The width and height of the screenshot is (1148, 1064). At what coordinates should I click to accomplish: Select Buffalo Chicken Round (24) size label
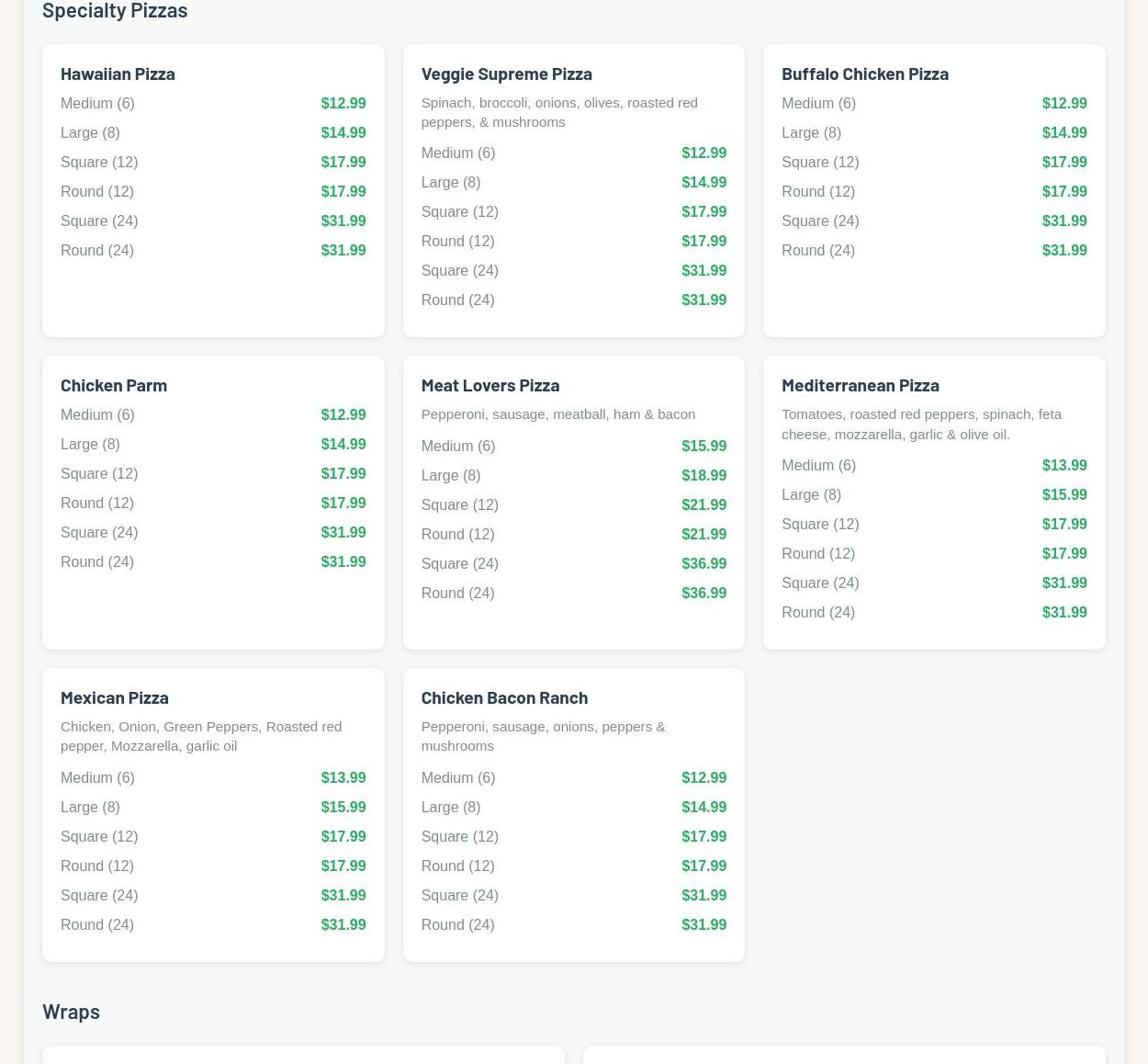click(x=817, y=250)
